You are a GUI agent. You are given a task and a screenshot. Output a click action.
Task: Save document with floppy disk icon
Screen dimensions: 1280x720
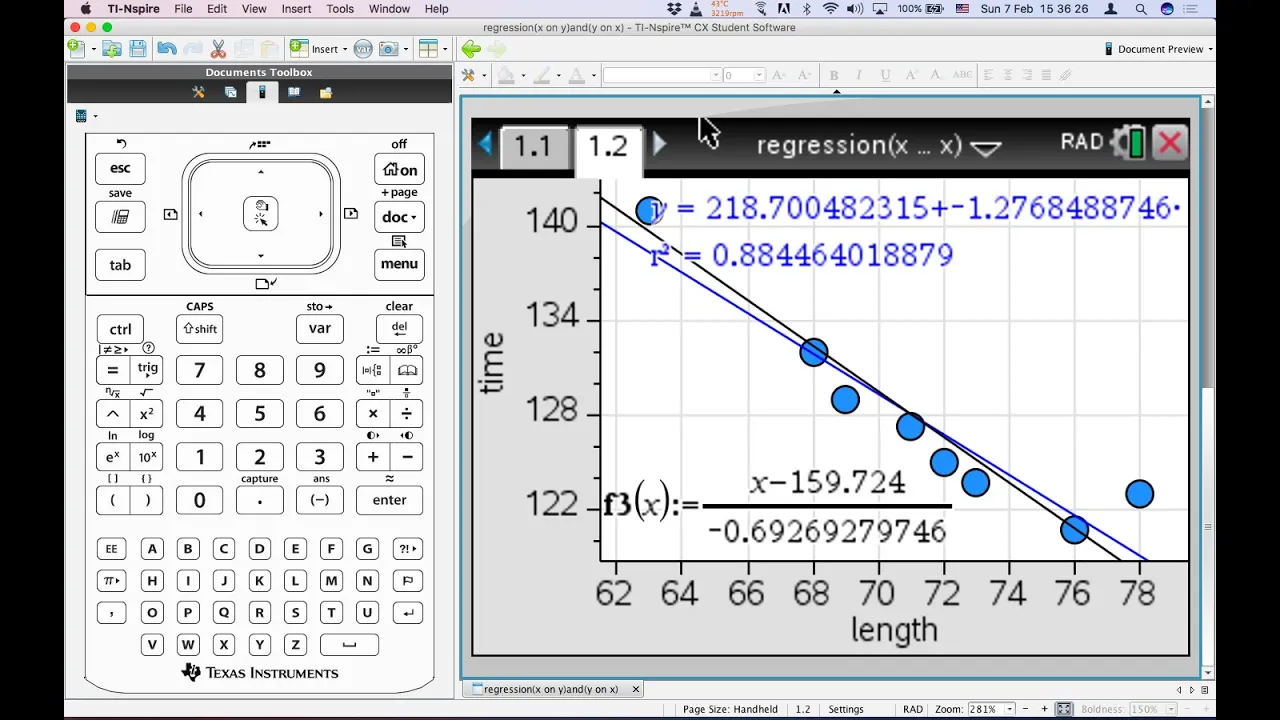[x=138, y=49]
